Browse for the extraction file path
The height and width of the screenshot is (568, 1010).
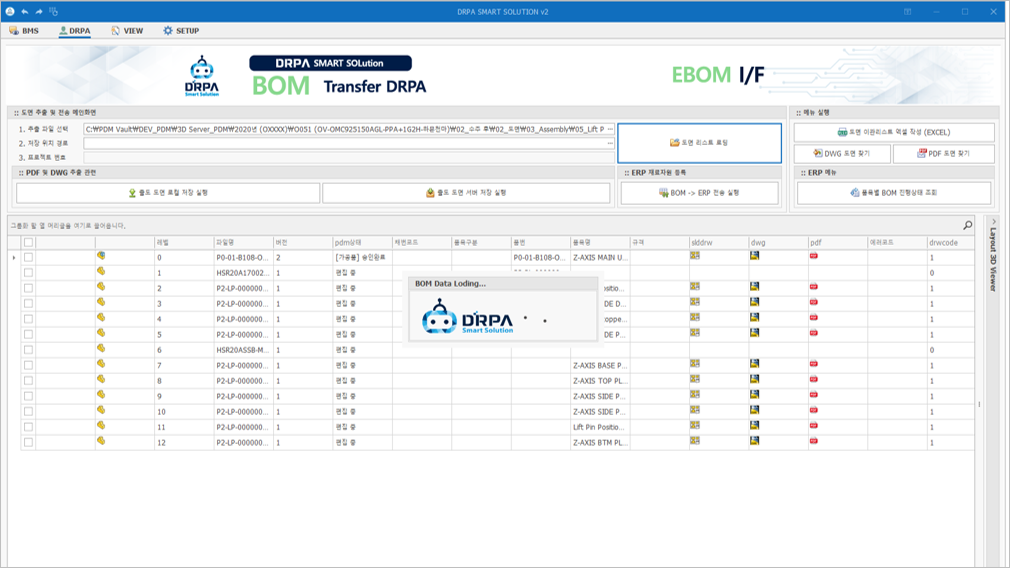(610, 129)
